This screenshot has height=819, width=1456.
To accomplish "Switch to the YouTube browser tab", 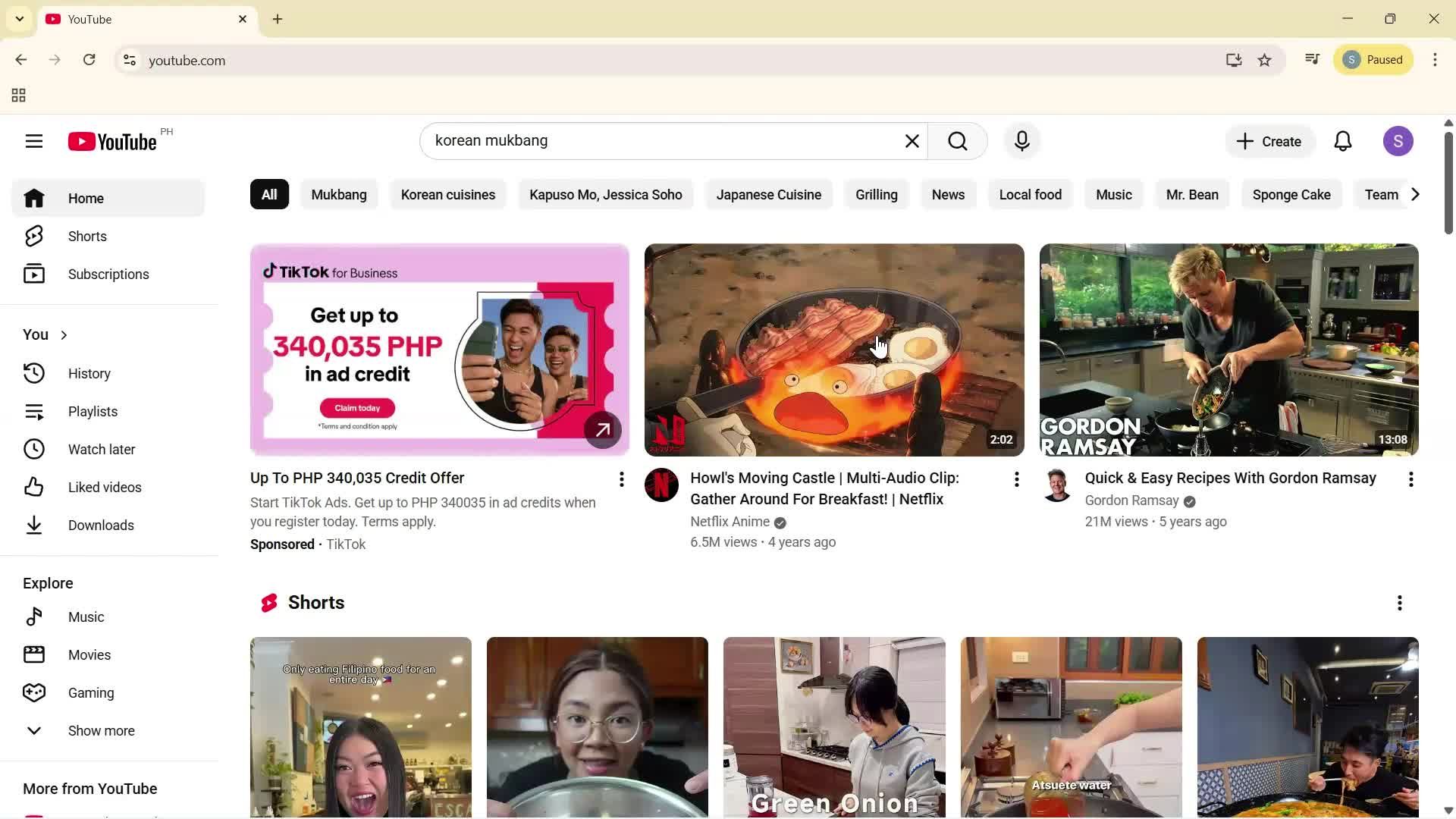I will coord(114,19).
